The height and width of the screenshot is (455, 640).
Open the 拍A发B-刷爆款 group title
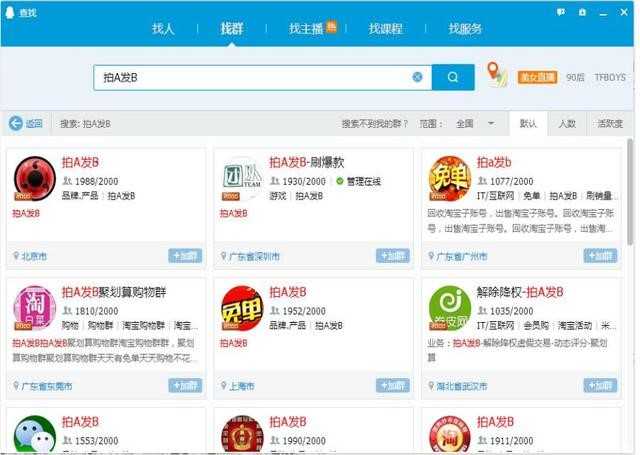tap(307, 162)
